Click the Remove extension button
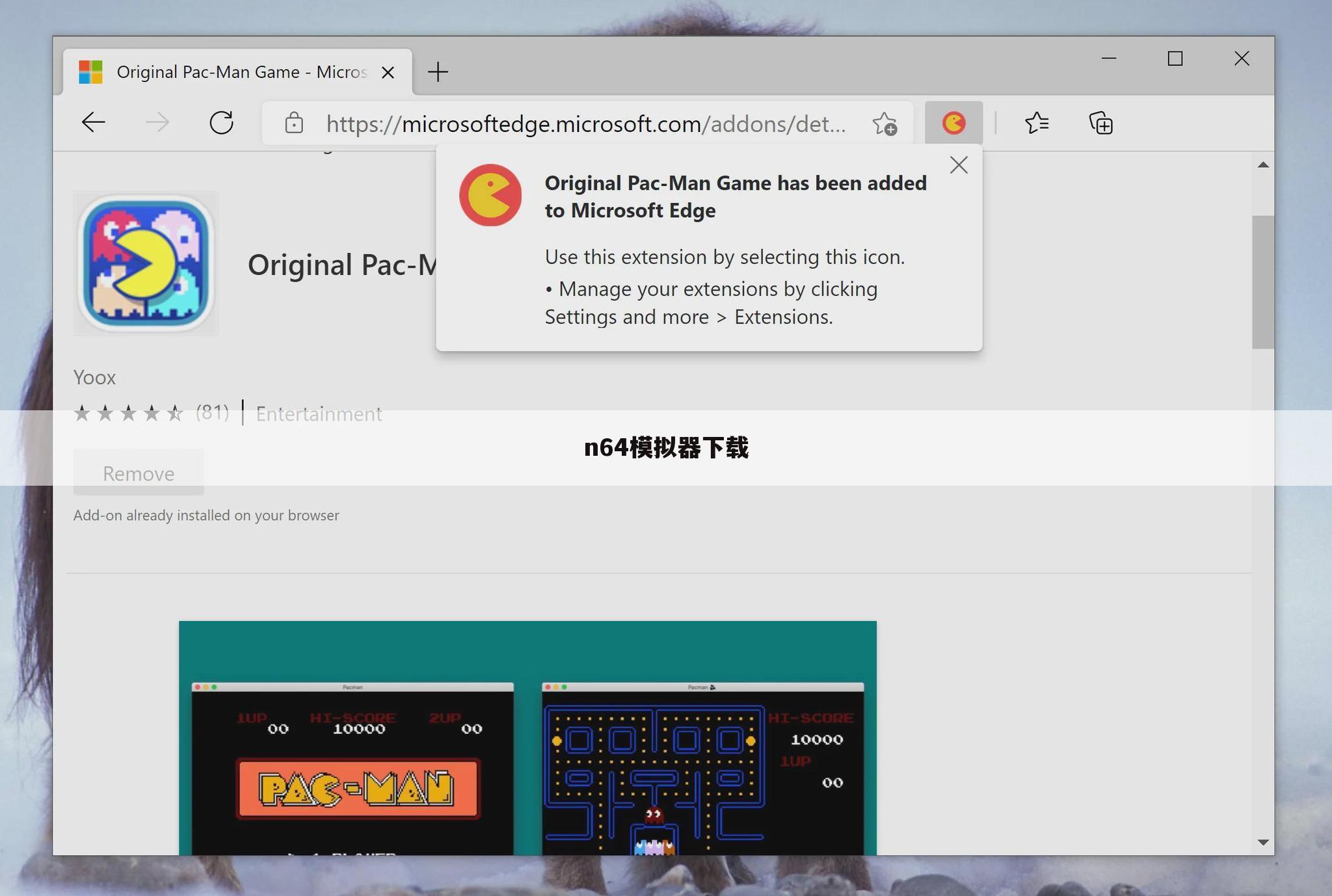Viewport: 1332px width, 896px height. [139, 473]
